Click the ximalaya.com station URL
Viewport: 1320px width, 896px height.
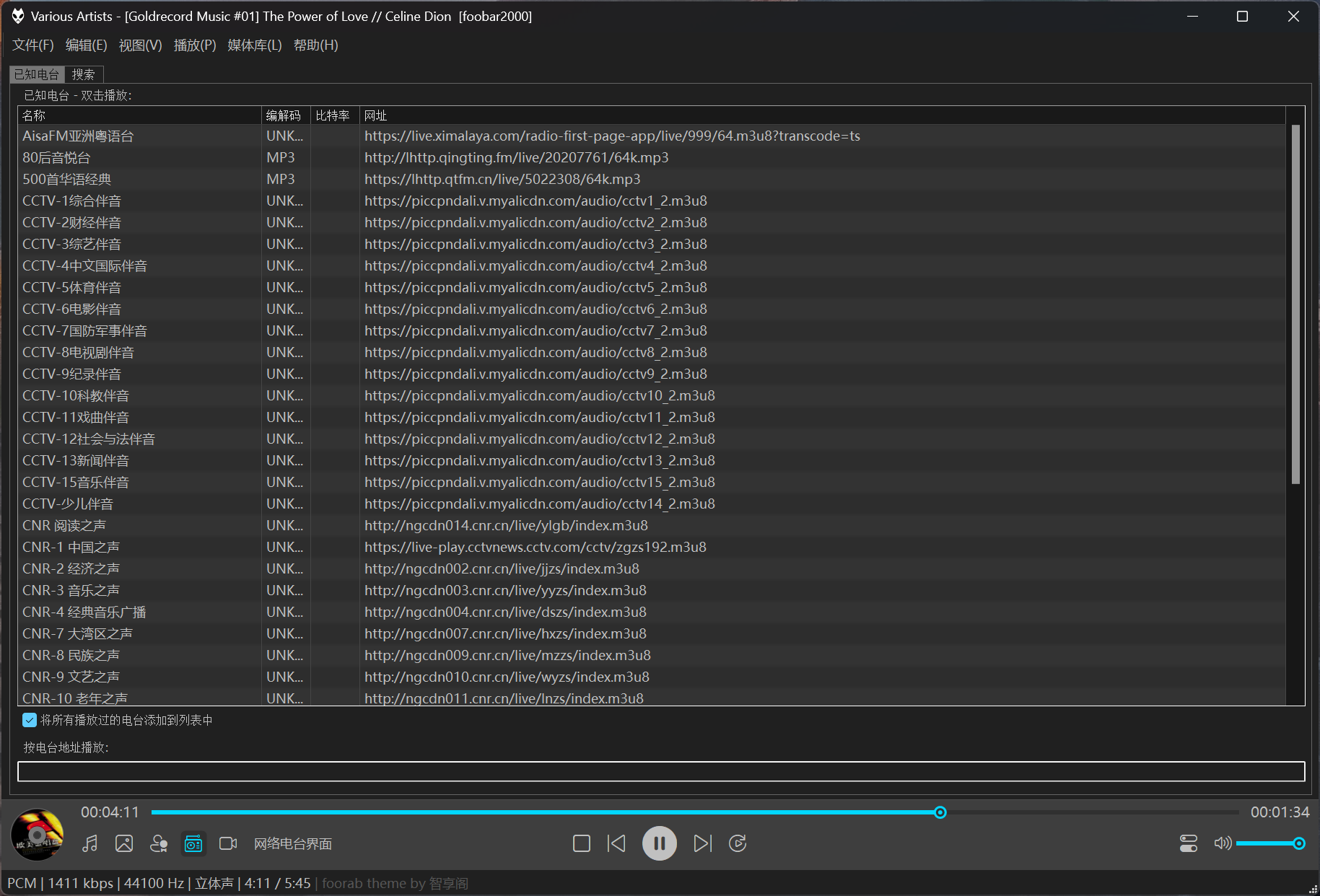coord(612,136)
